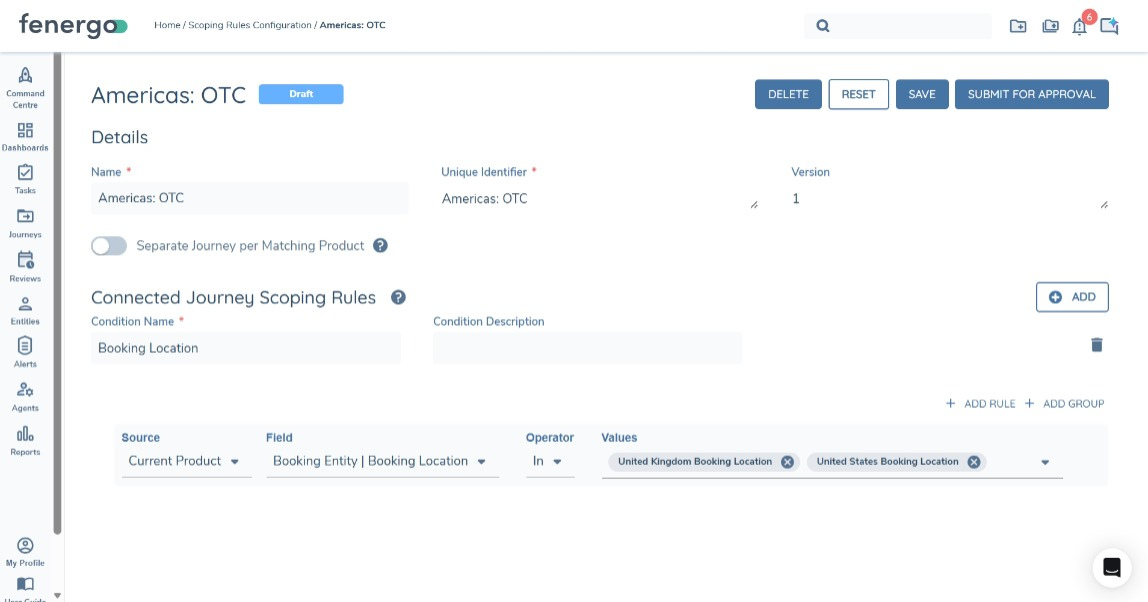
Task: Delete the Booking Location condition trash icon
Action: (1096, 345)
